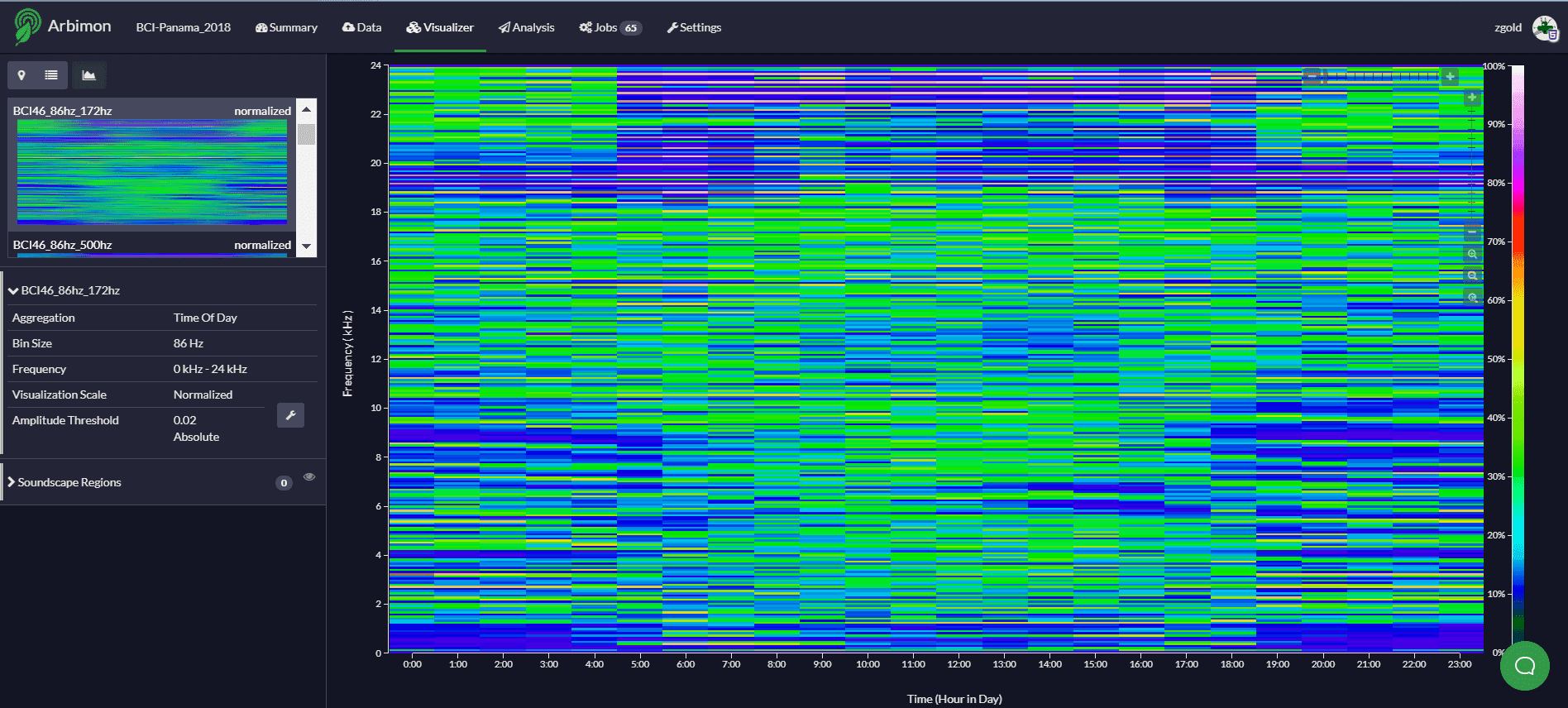Viewport: 1568px width, 708px height.
Task: Click the 23:00 time axis label
Action: coord(1460,664)
